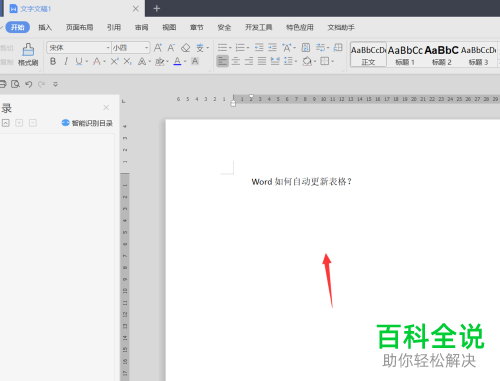Screen dimensions: 500x381
Task: Toggle italic formatting
Action: (x=66, y=61)
